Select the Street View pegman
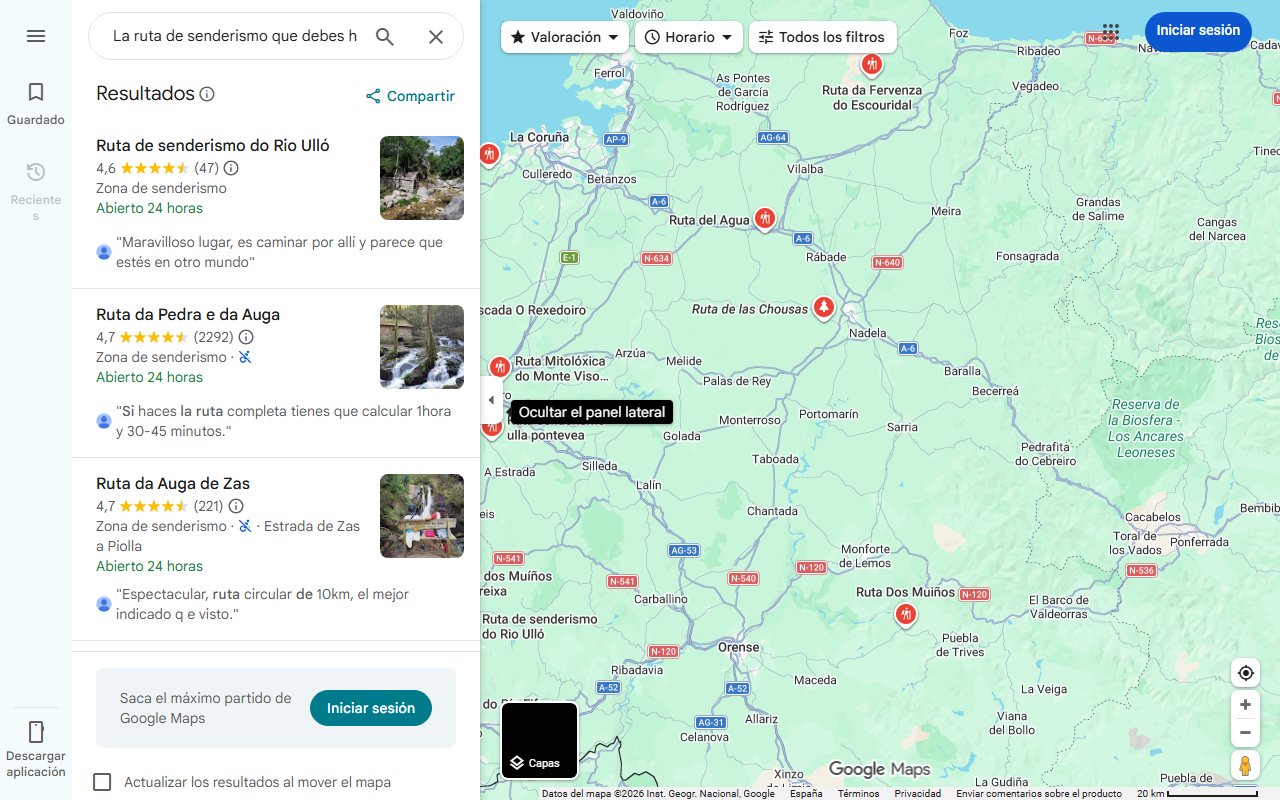This screenshot has width=1280, height=800. pyautogui.click(x=1245, y=765)
